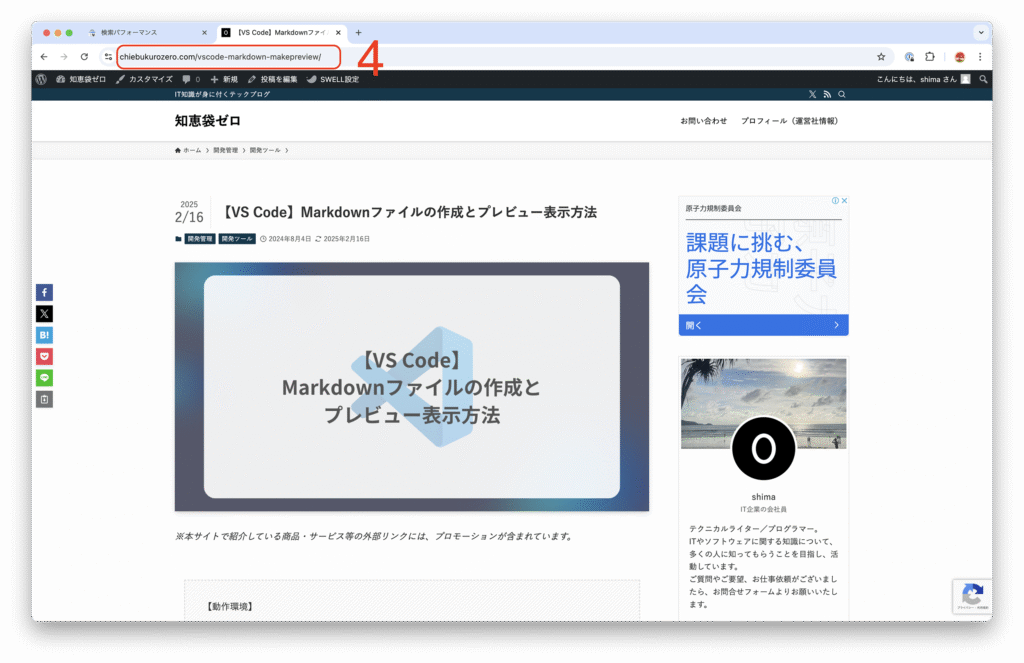
Task: Open the お問い合わせ navigation link
Action: click(703, 121)
